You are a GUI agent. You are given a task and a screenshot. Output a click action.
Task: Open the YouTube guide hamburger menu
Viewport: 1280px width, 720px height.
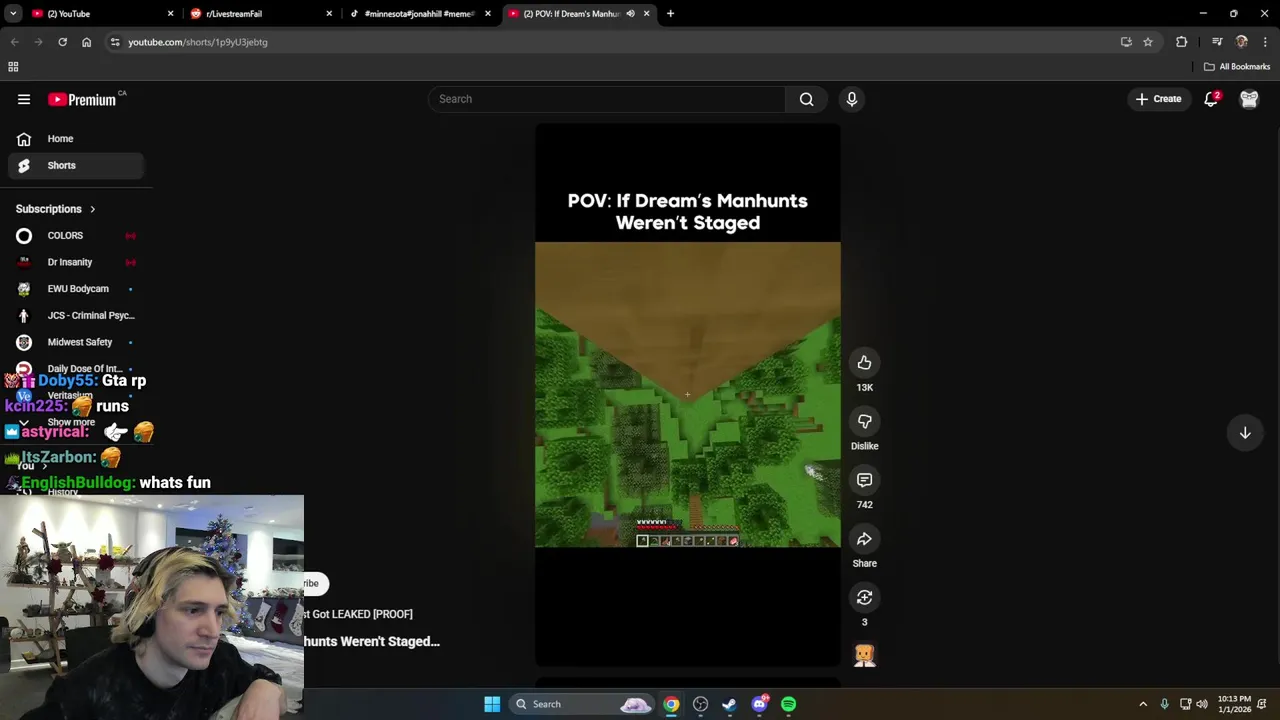click(24, 99)
